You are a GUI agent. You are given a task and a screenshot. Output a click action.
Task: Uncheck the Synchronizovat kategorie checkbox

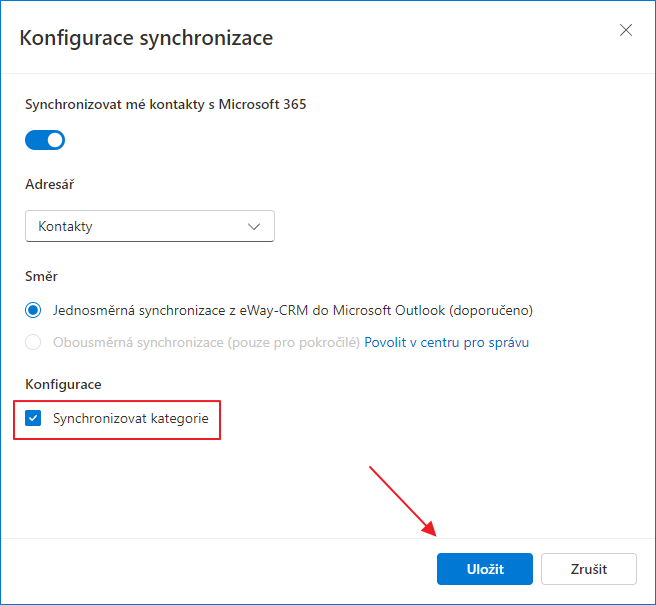tap(33, 418)
